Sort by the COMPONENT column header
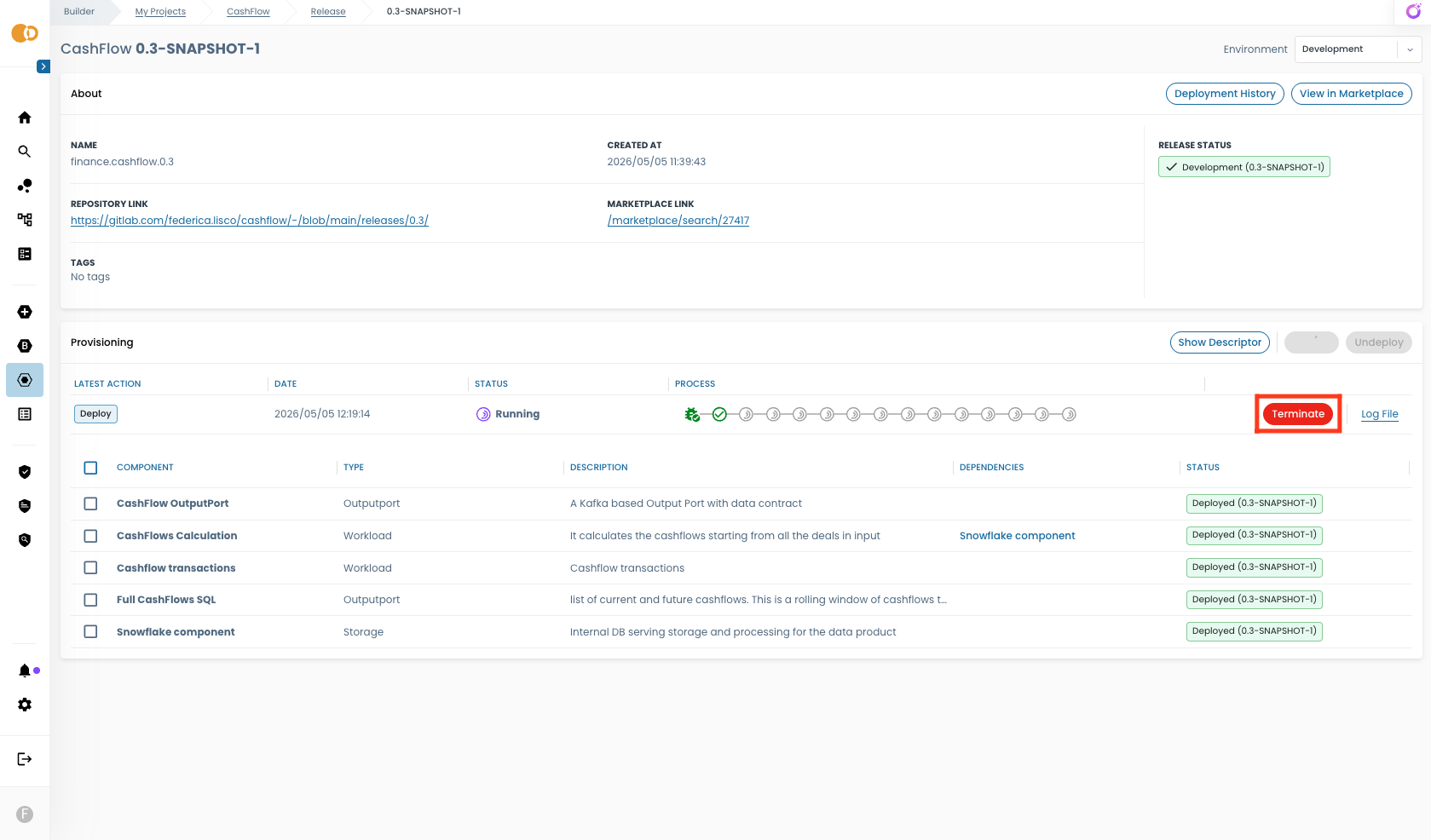 click(145, 468)
